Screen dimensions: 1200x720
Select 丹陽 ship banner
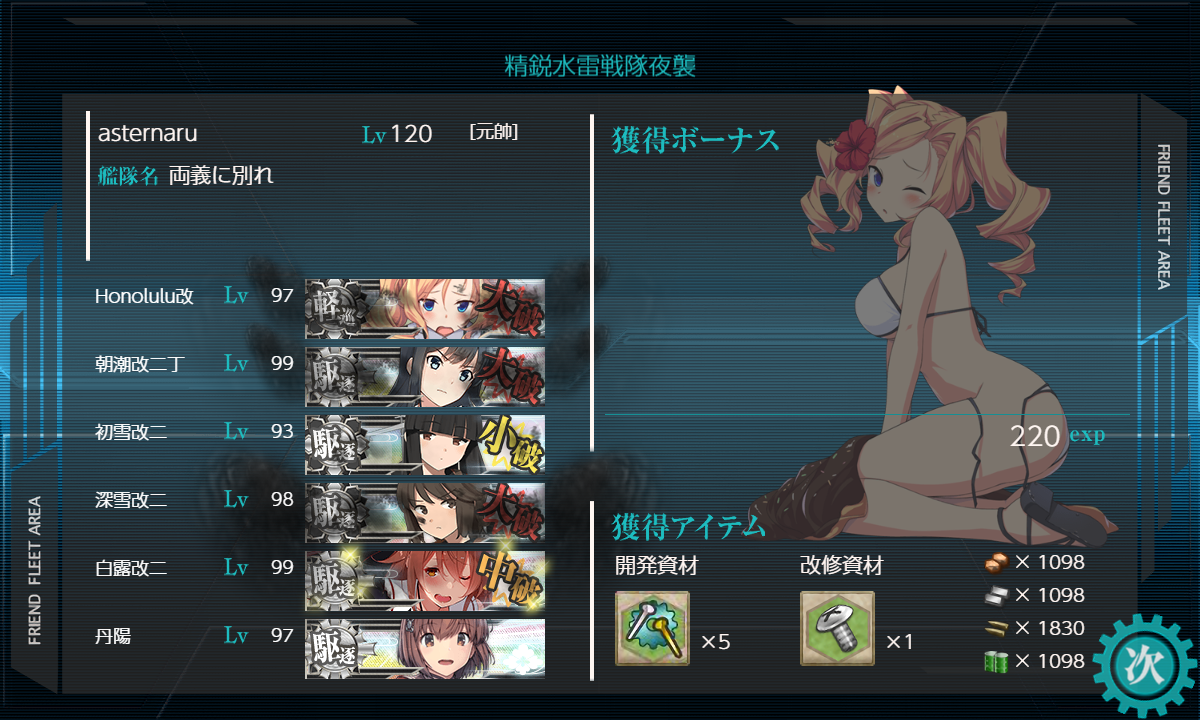(x=425, y=648)
